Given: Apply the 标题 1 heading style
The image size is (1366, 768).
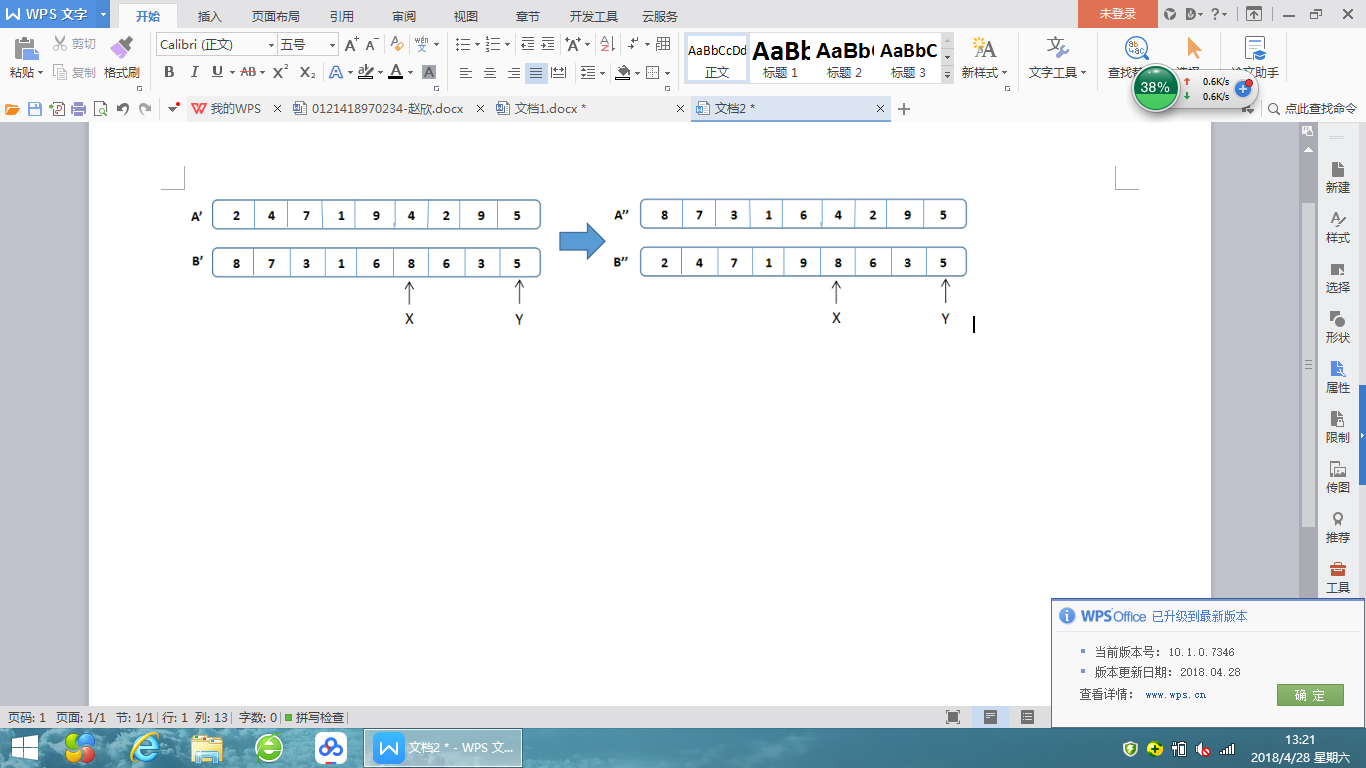Looking at the screenshot, I should click(x=781, y=58).
